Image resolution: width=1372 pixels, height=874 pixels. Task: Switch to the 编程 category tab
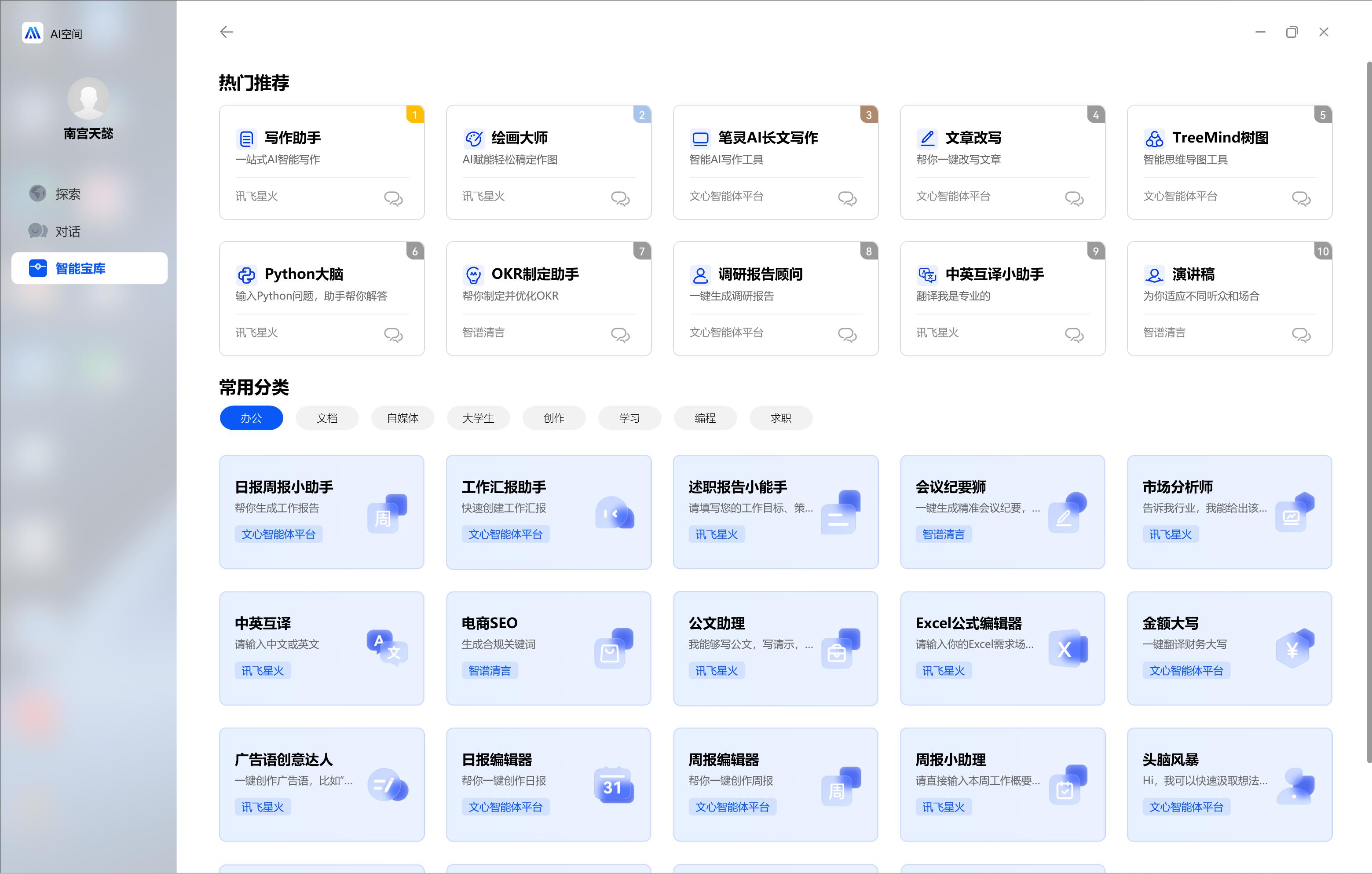pyautogui.click(x=706, y=417)
